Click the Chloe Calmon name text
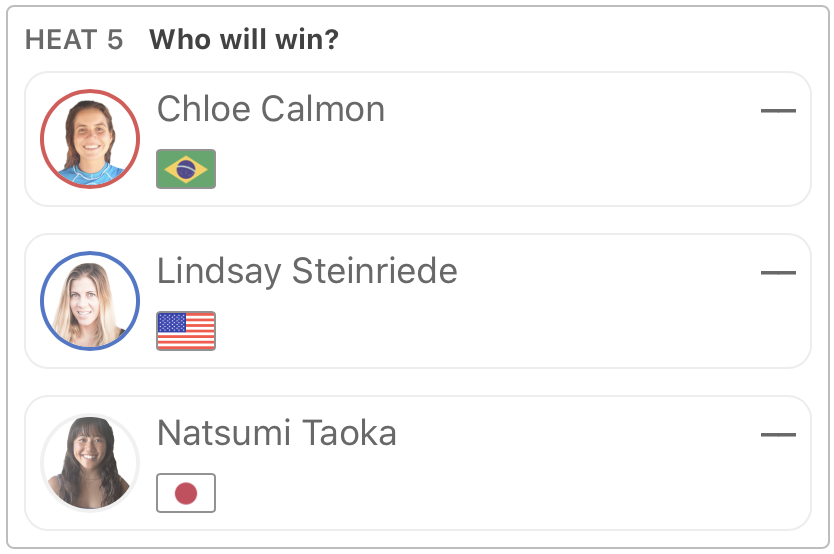The width and height of the screenshot is (834, 554). [271, 109]
